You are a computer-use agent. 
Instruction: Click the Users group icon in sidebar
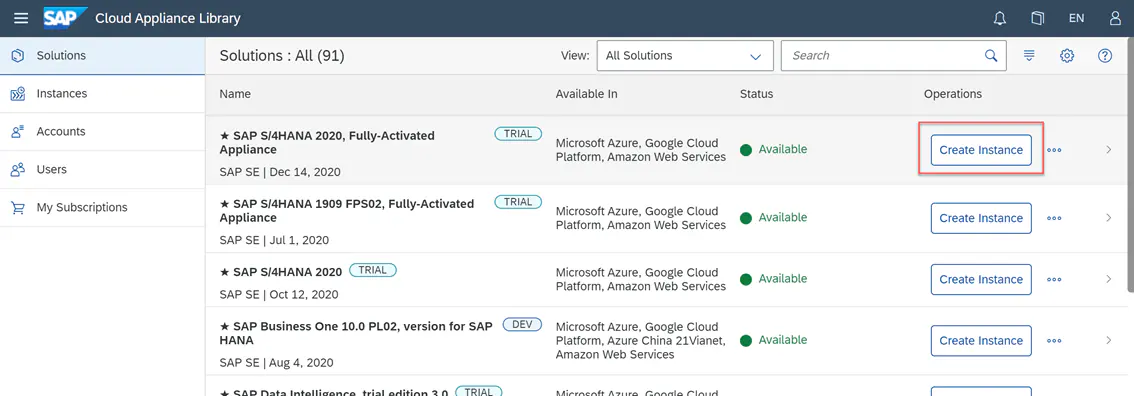(18, 169)
